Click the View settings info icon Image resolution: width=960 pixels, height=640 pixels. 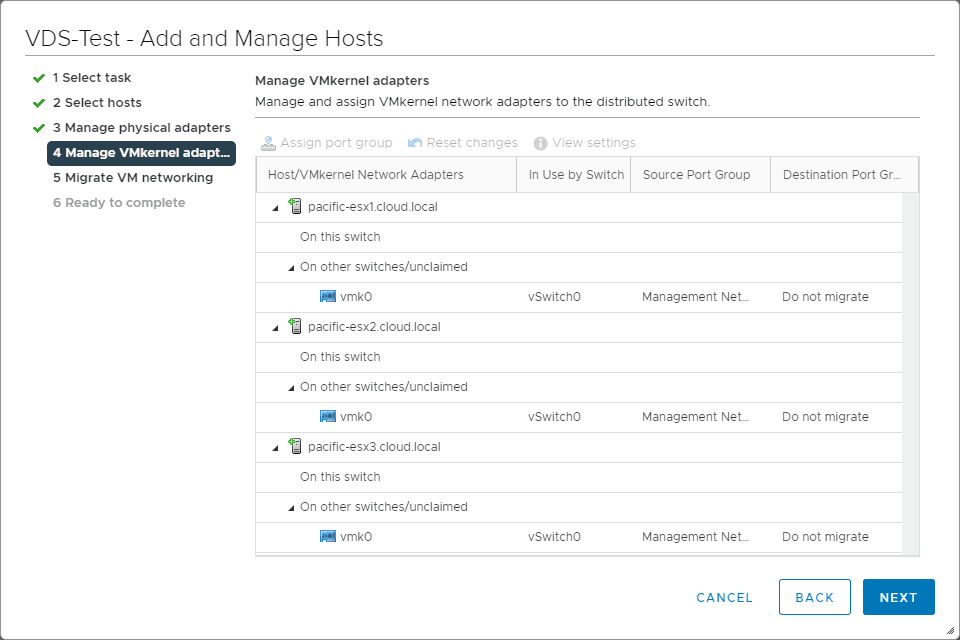(x=541, y=143)
